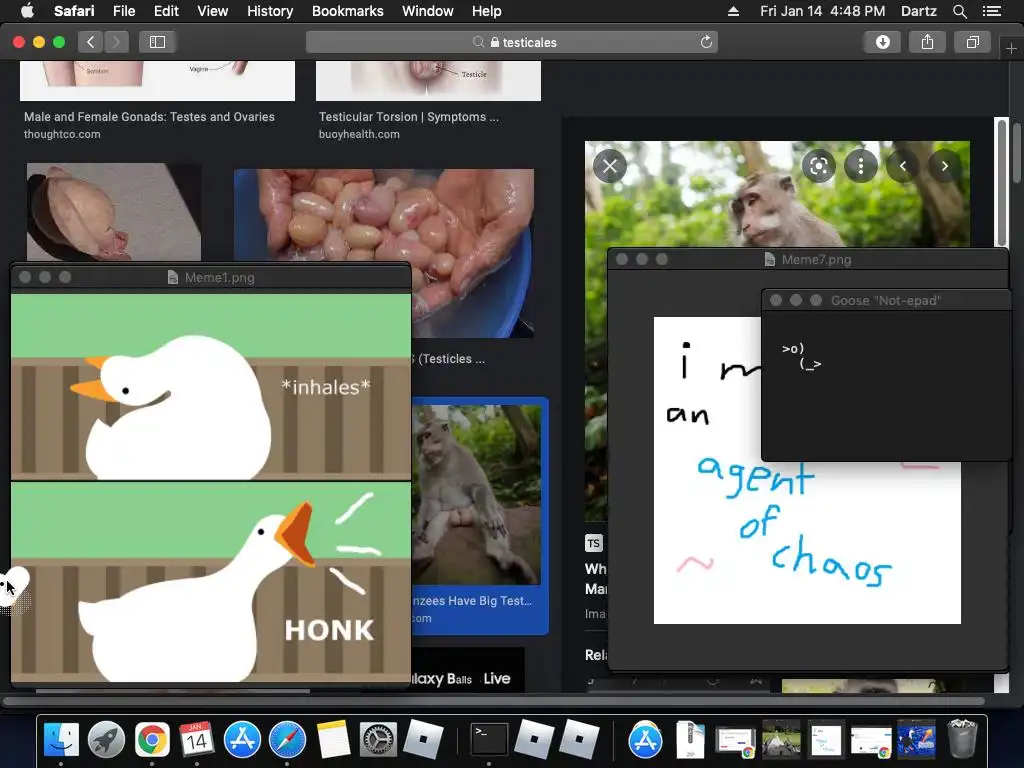Screen dimensions: 1024x768
Task: Open the View menu
Action: (x=212, y=11)
